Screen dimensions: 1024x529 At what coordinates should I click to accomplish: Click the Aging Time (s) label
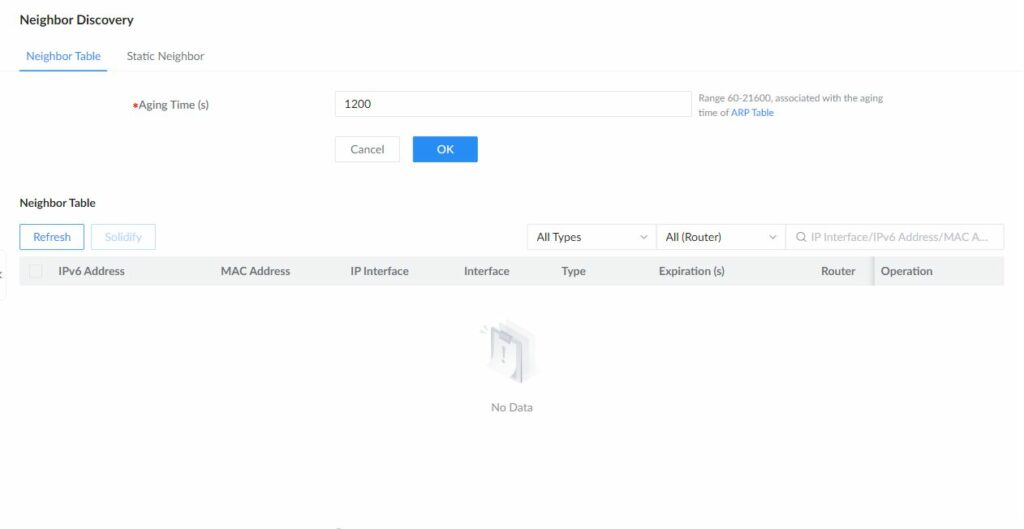coord(173,104)
